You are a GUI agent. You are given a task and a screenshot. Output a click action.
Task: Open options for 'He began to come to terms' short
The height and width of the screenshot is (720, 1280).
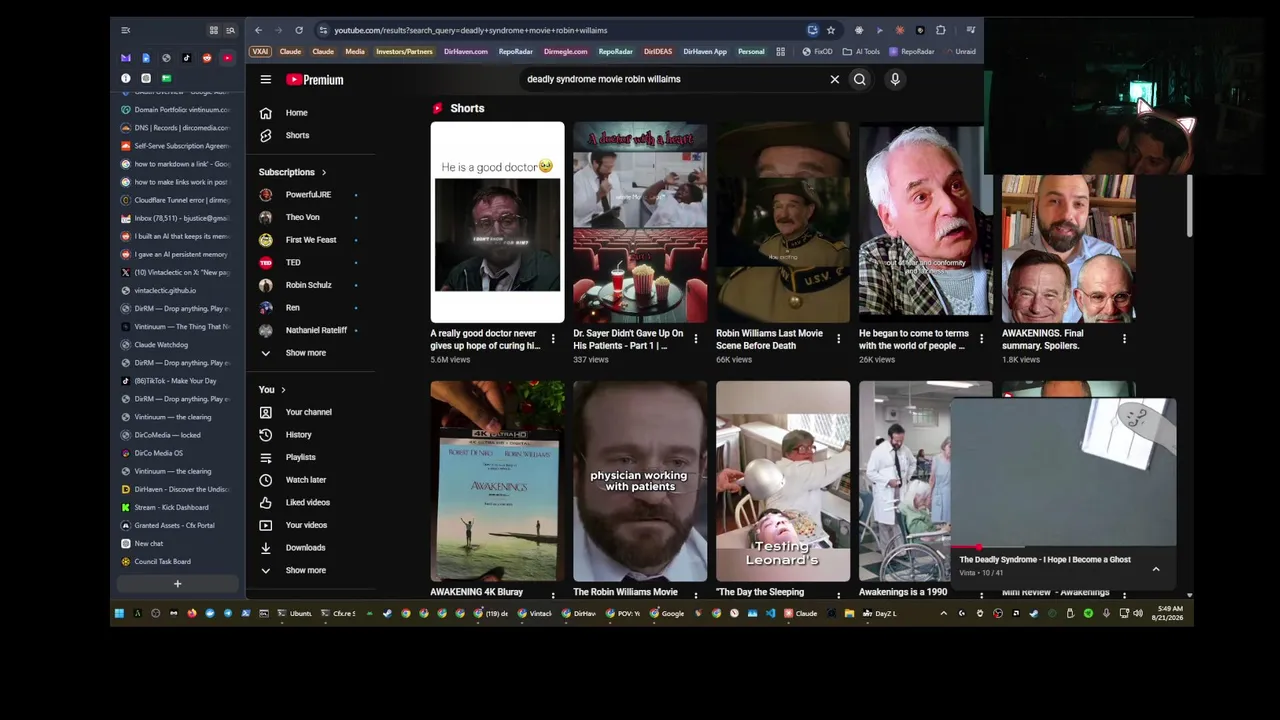[981, 339]
